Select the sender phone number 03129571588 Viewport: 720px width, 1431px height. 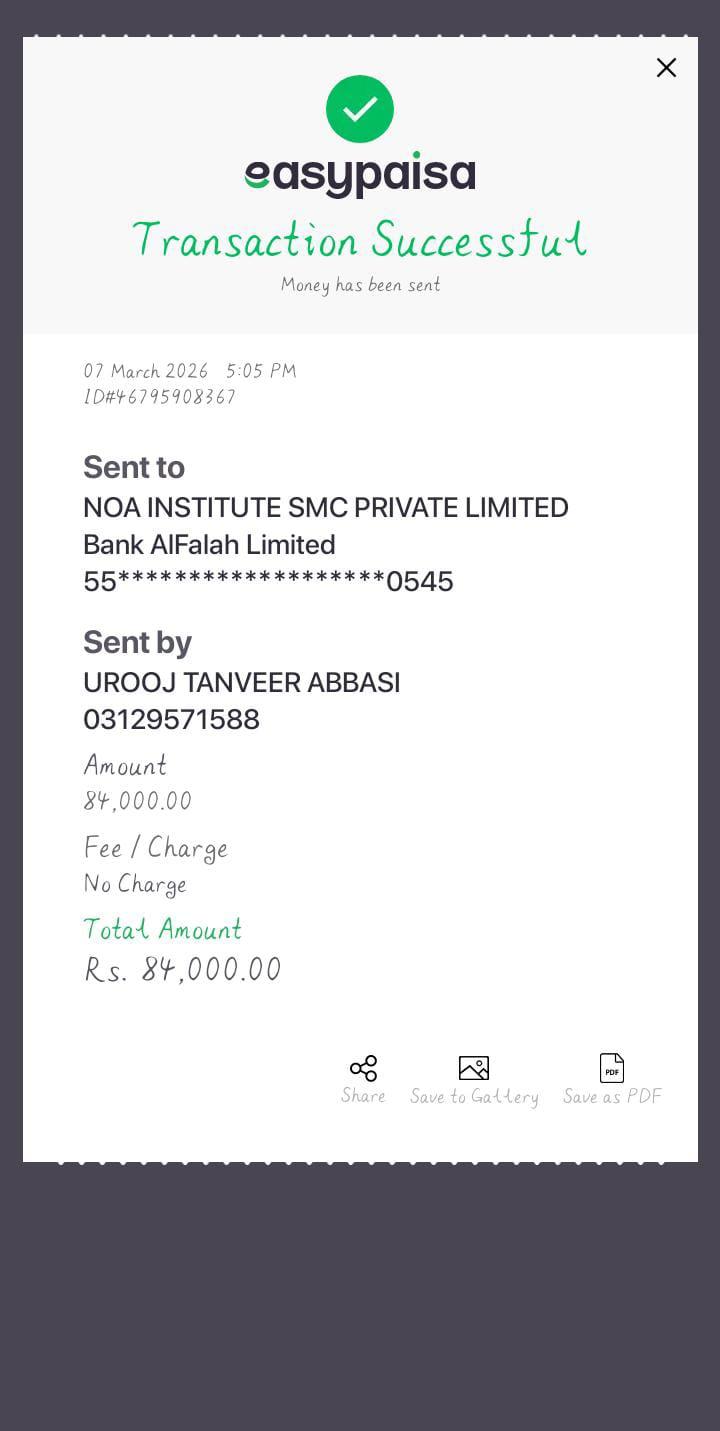(x=172, y=720)
